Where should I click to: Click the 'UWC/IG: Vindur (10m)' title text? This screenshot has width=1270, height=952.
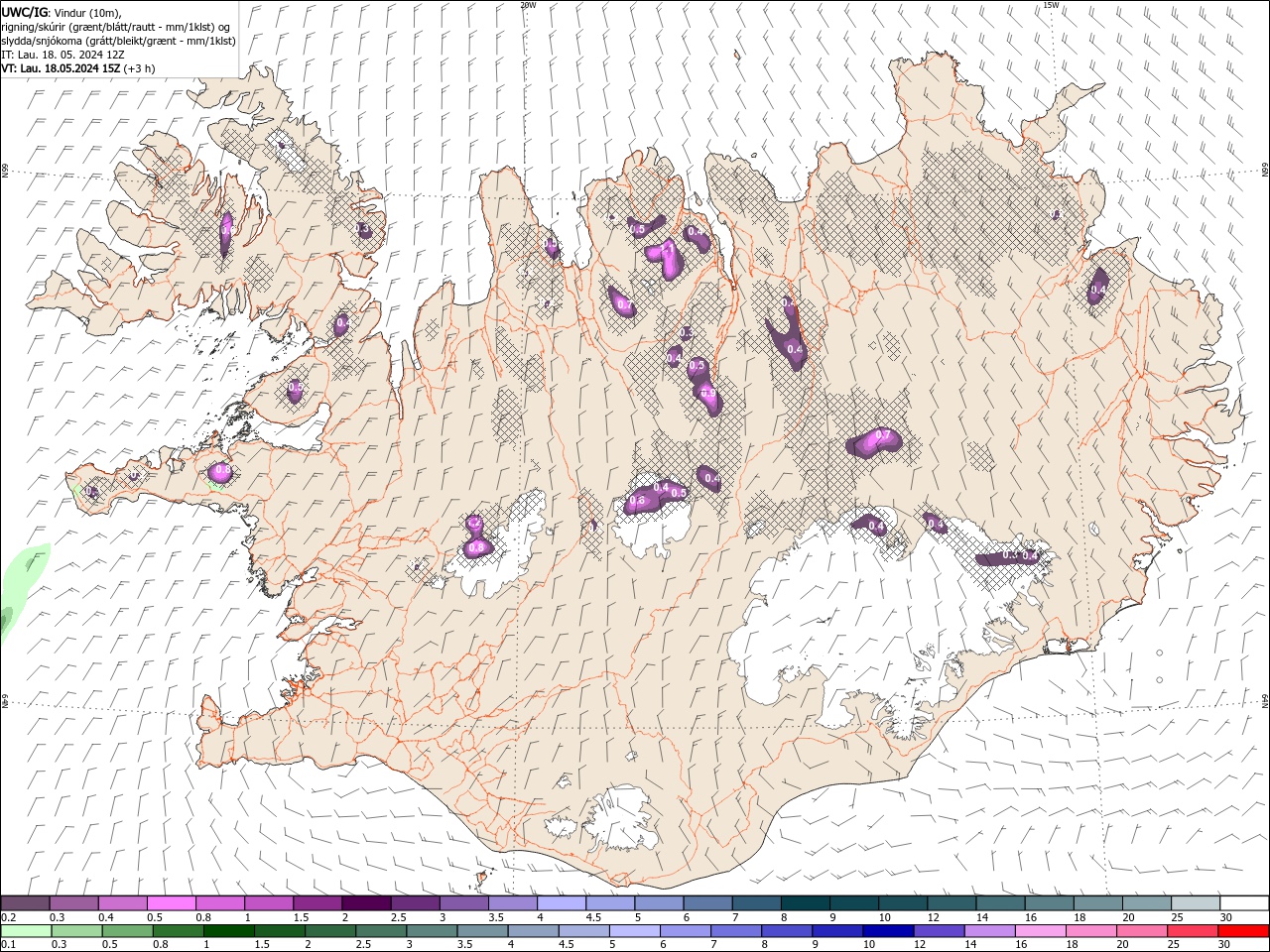coord(62,12)
